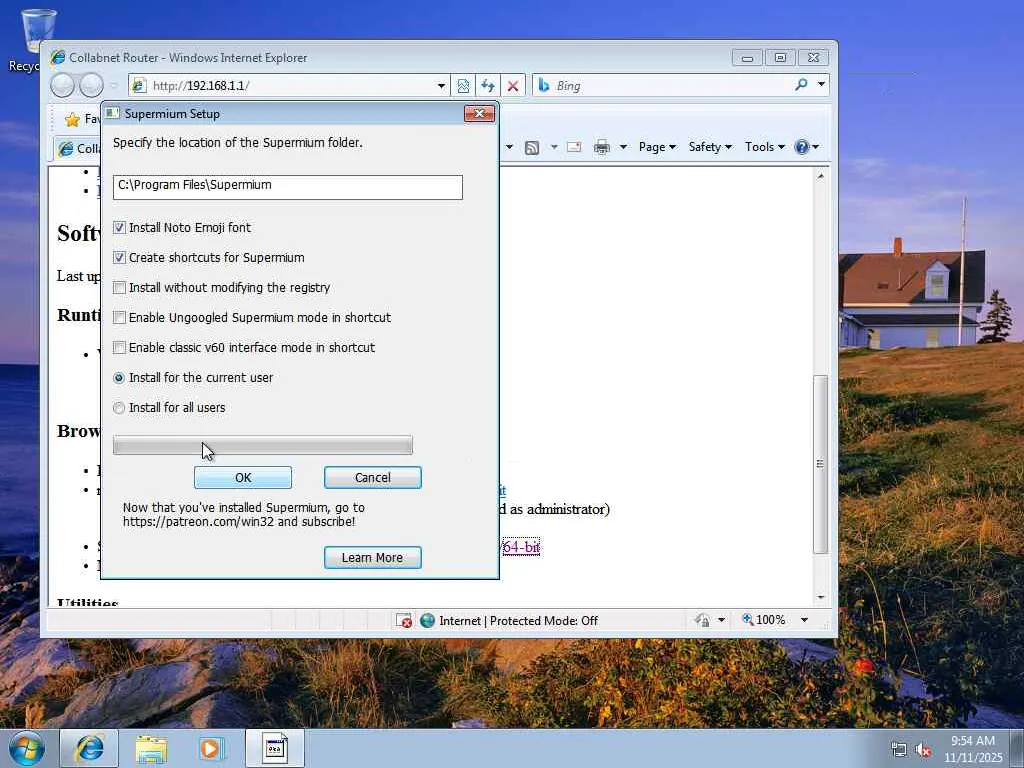Toggle Compatibility View icon in address bar
The width and height of the screenshot is (1024, 768).
coord(463,86)
